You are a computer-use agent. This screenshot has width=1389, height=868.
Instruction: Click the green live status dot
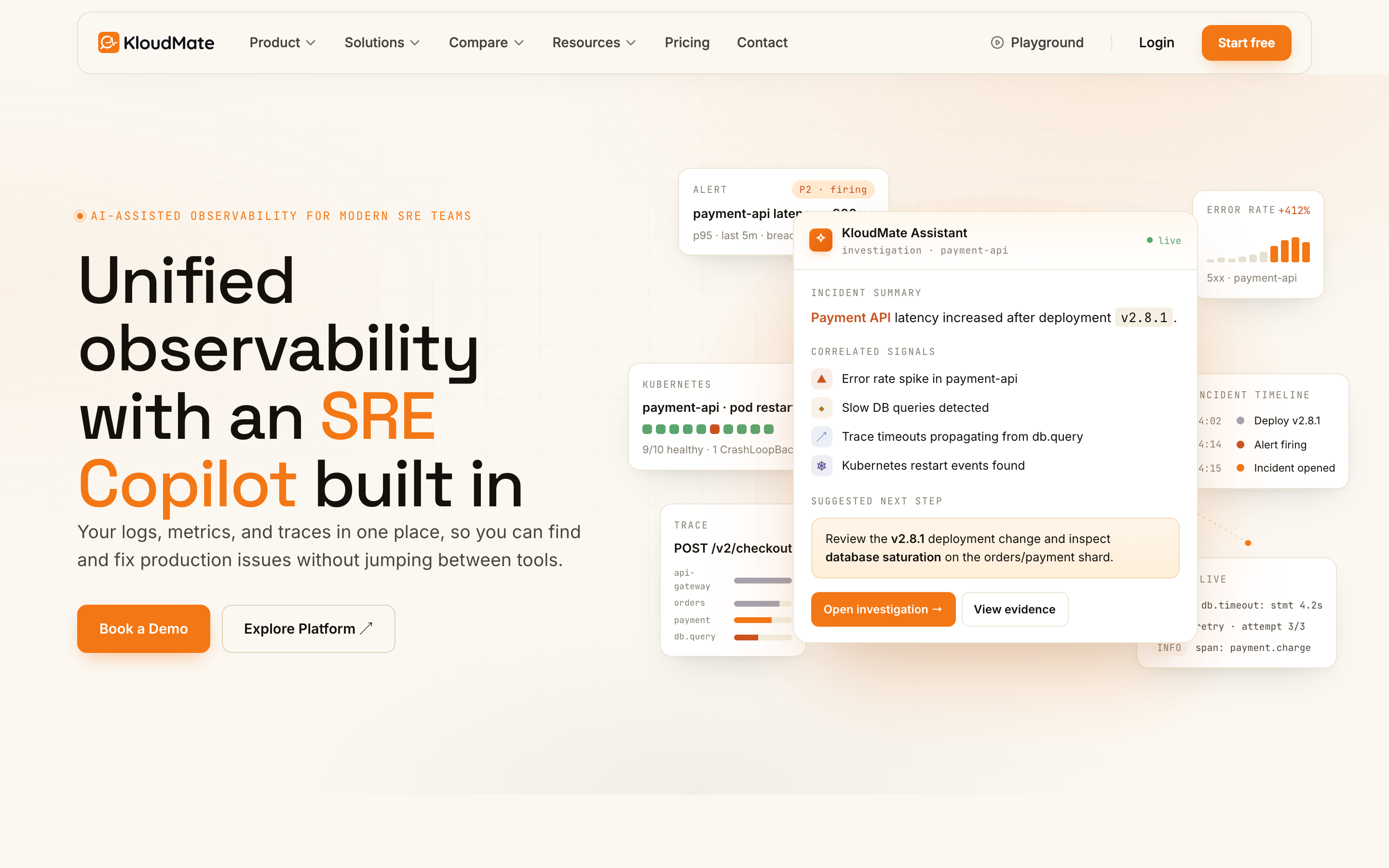pyautogui.click(x=1150, y=240)
